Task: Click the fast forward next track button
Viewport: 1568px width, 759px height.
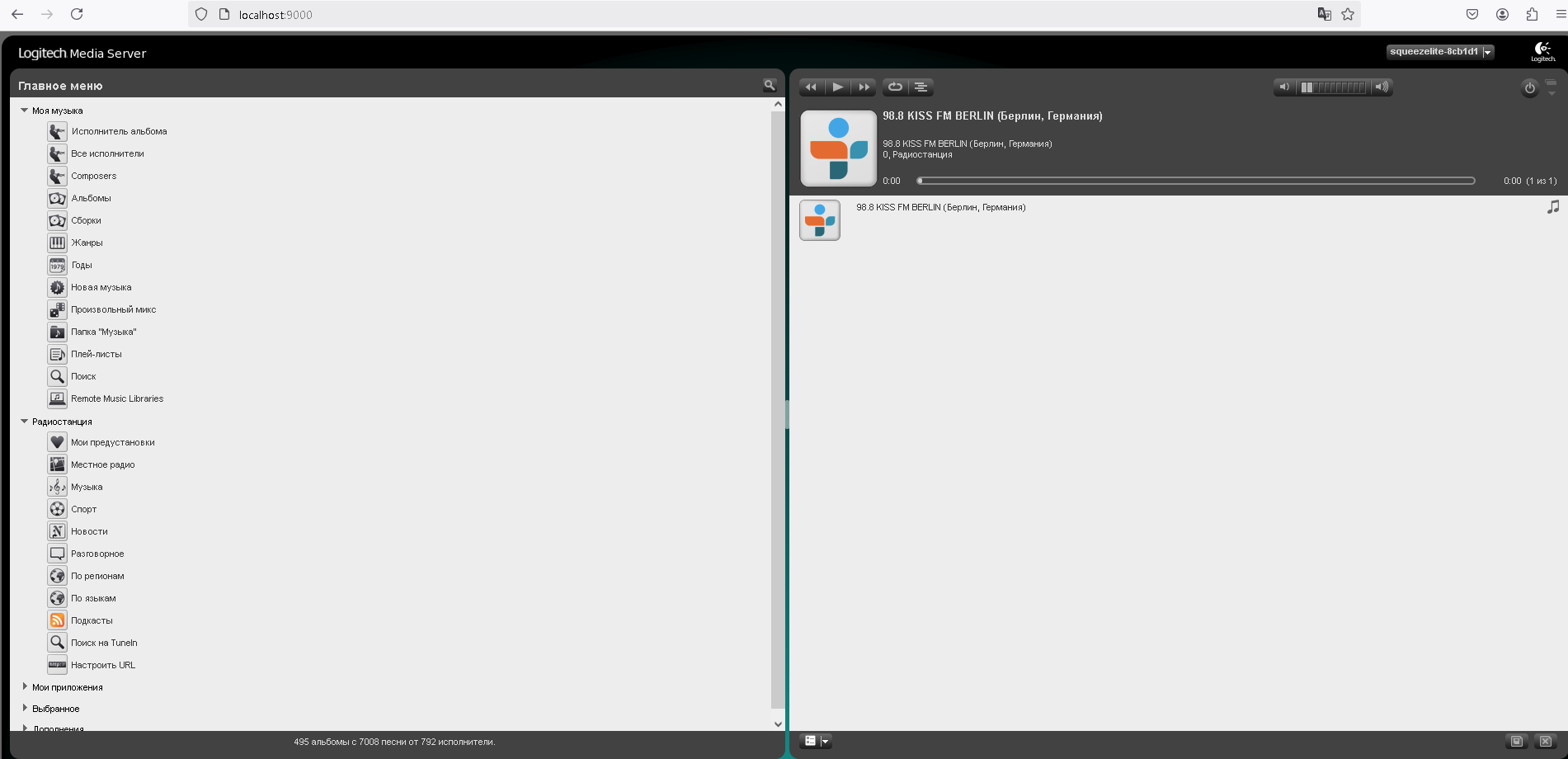Action: coord(864,87)
